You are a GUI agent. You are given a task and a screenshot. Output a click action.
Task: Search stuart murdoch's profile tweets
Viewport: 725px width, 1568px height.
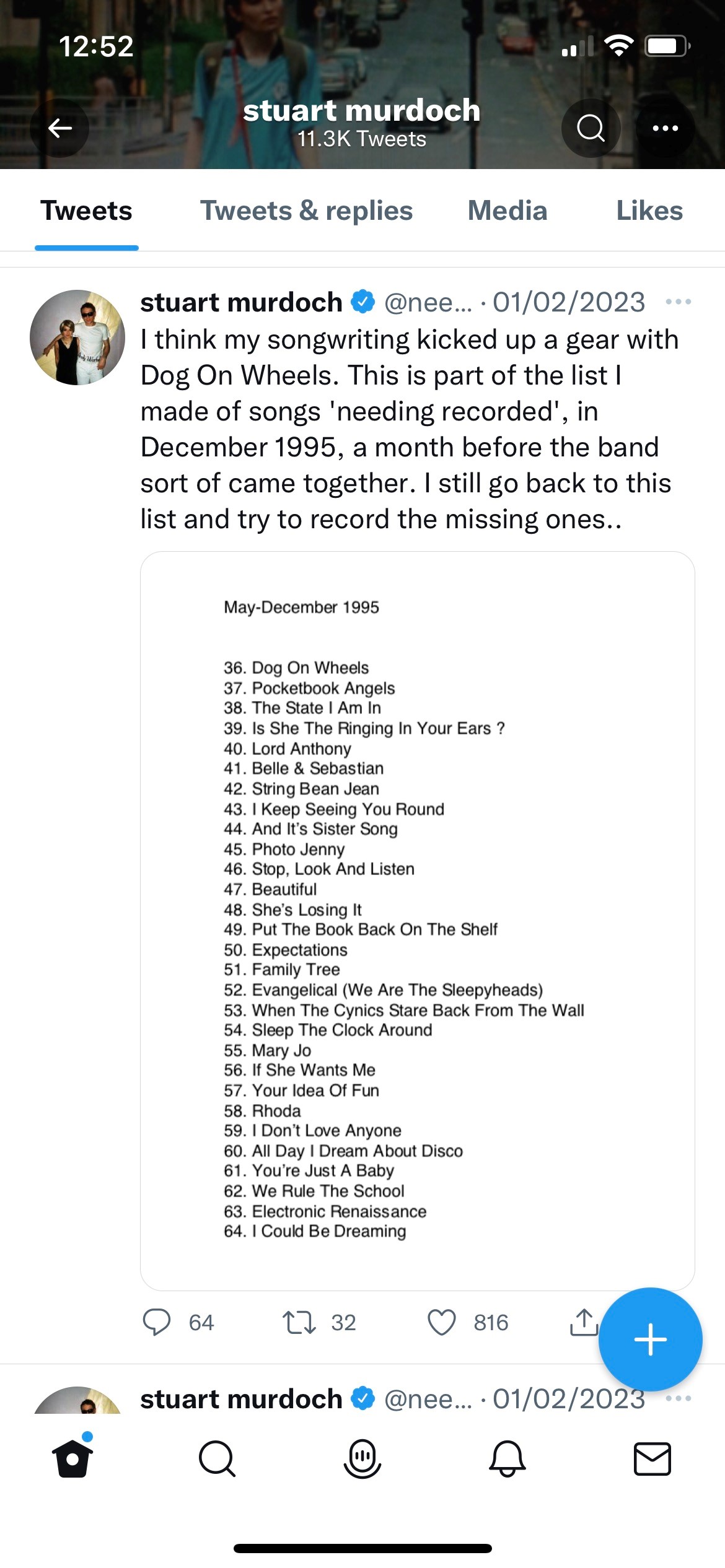coord(591,128)
